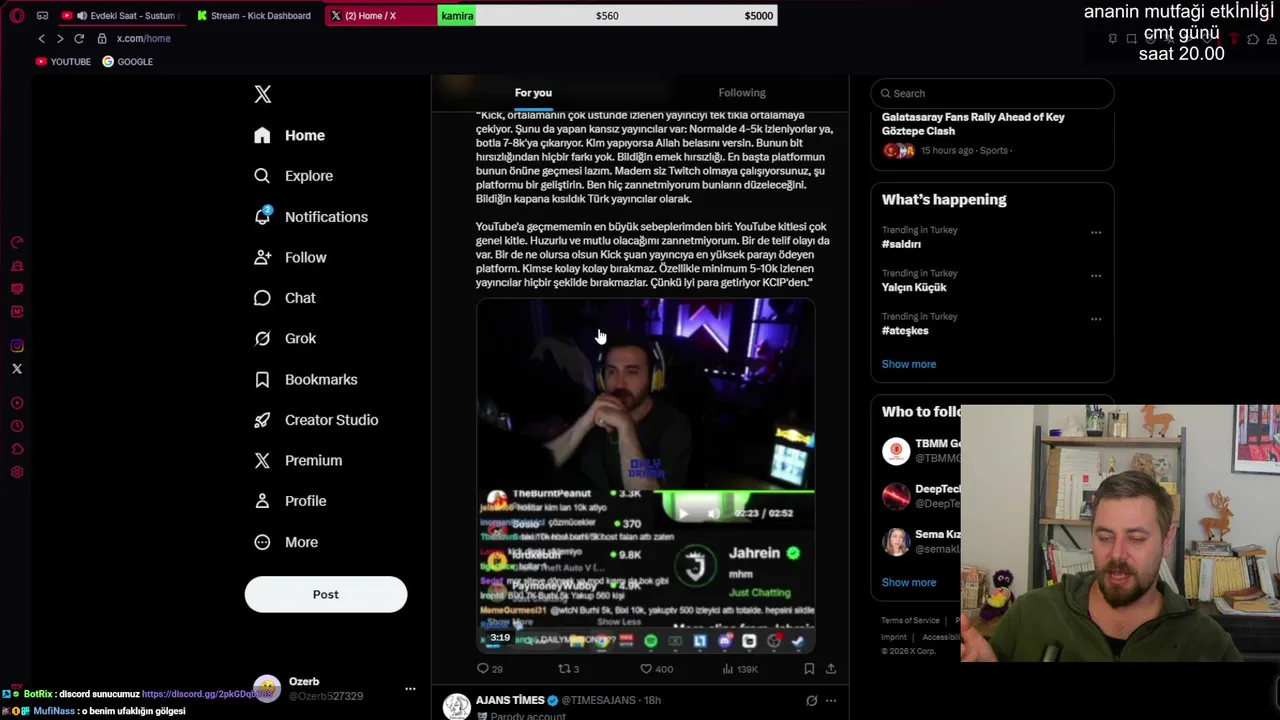The image size is (1280, 720).
Task: Go back in the browser
Action: pyautogui.click(x=41, y=38)
